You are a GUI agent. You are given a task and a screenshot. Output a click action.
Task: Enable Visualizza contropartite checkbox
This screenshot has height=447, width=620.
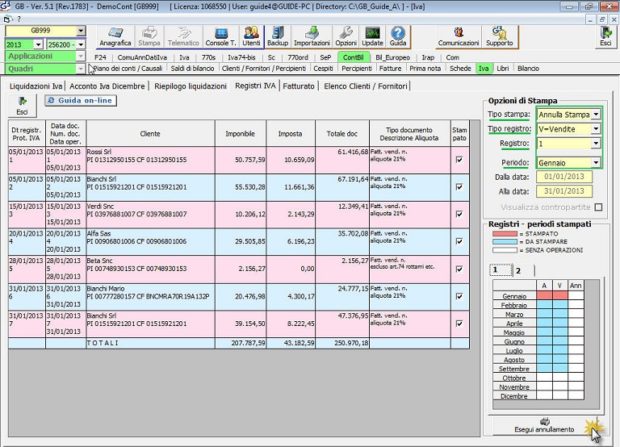coord(599,207)
